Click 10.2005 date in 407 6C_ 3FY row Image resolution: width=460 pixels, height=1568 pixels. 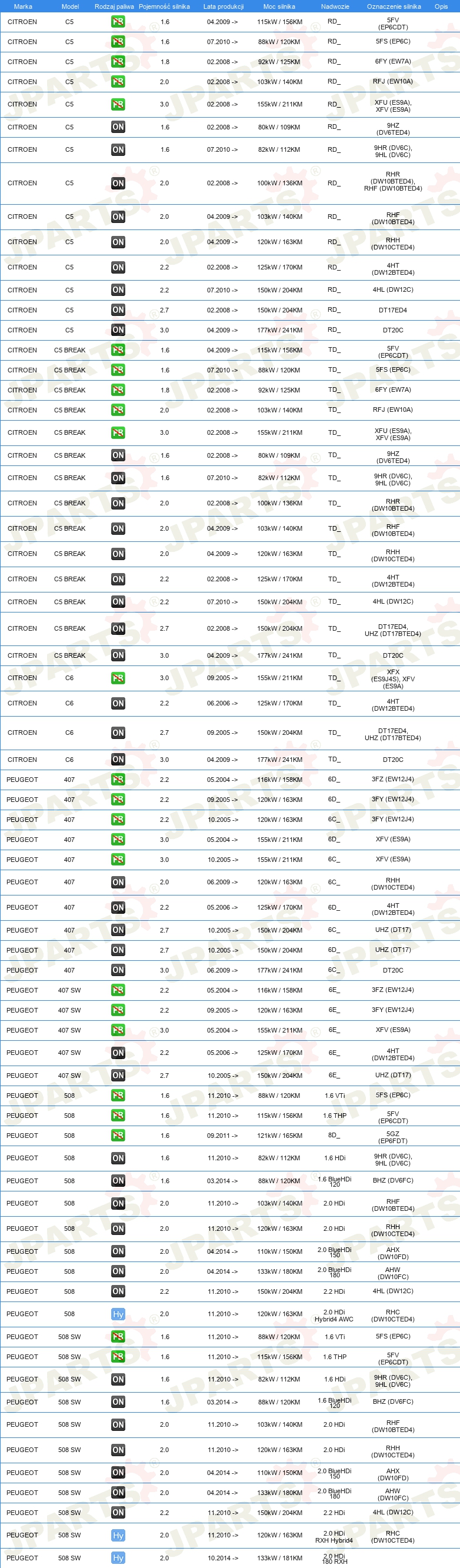point(223,820)
